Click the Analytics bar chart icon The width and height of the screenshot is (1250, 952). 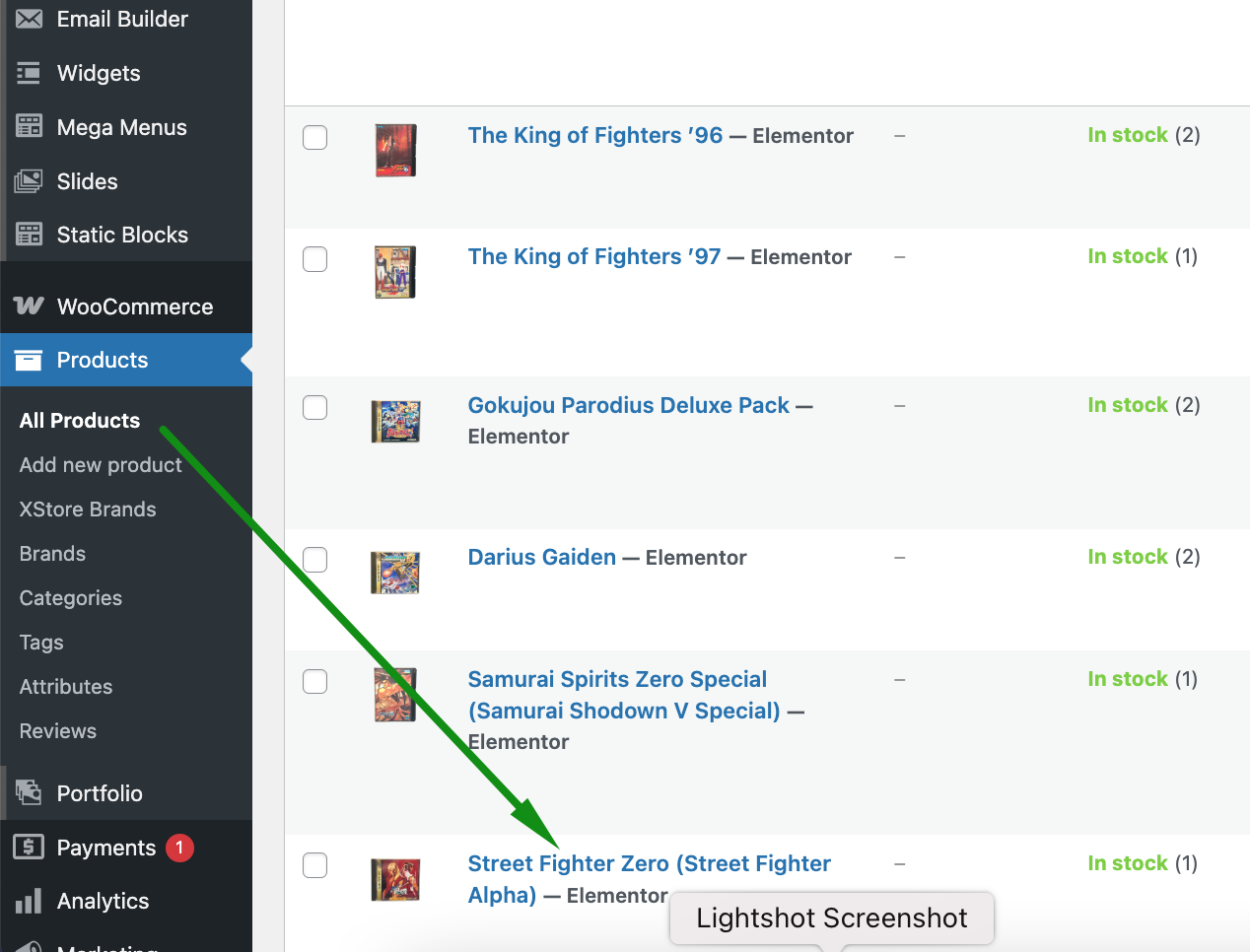pyautogui.click(x=29, y=900)
